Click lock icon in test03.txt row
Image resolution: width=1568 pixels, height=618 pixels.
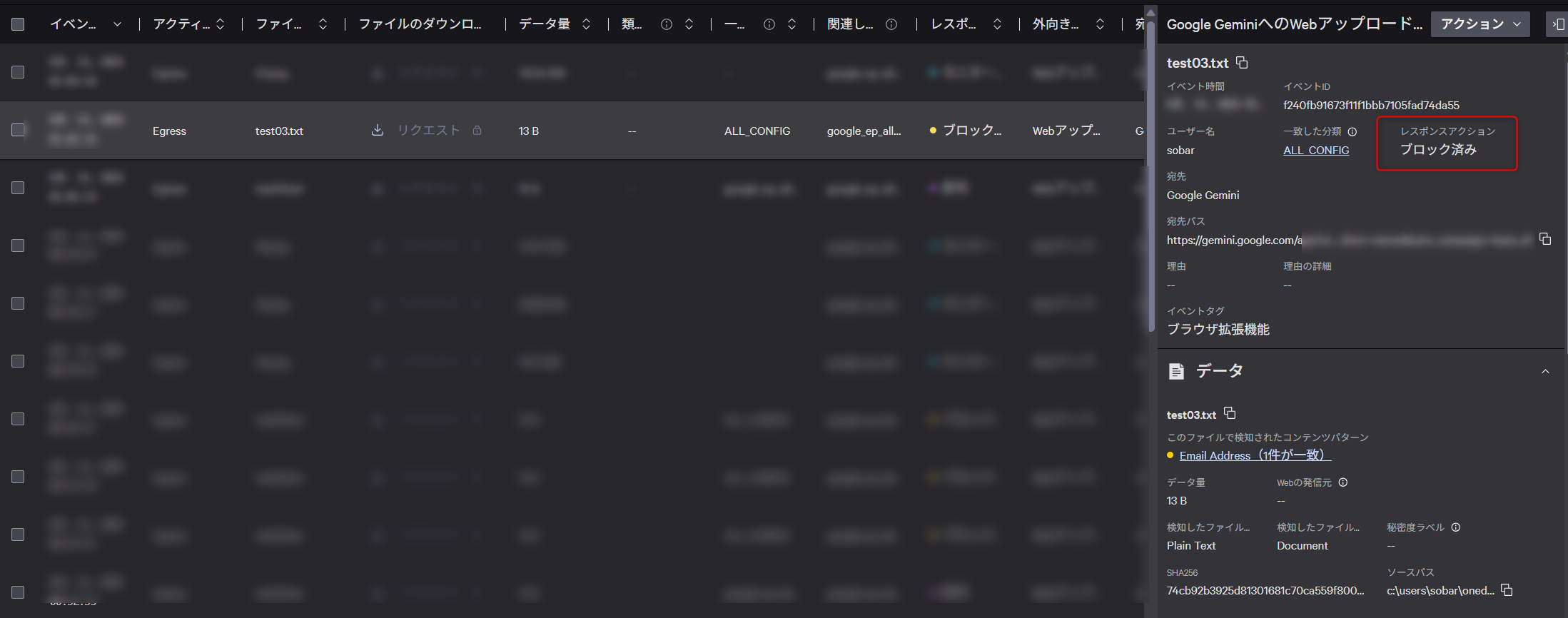click(477, 130)
